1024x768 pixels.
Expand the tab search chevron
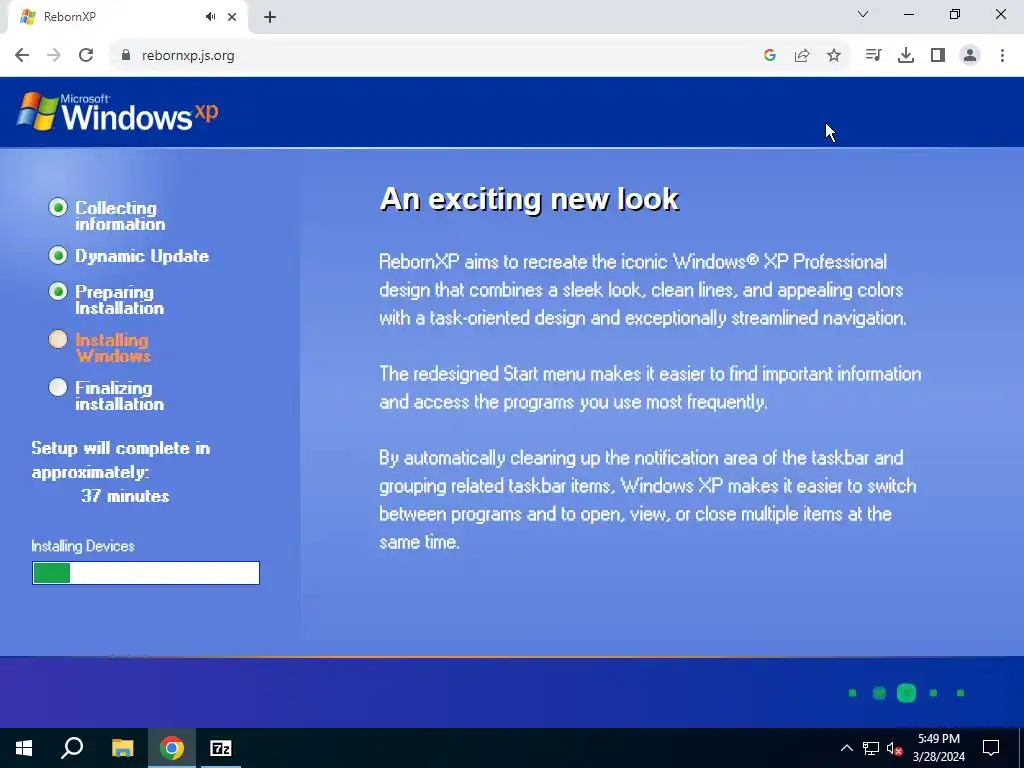863,14
